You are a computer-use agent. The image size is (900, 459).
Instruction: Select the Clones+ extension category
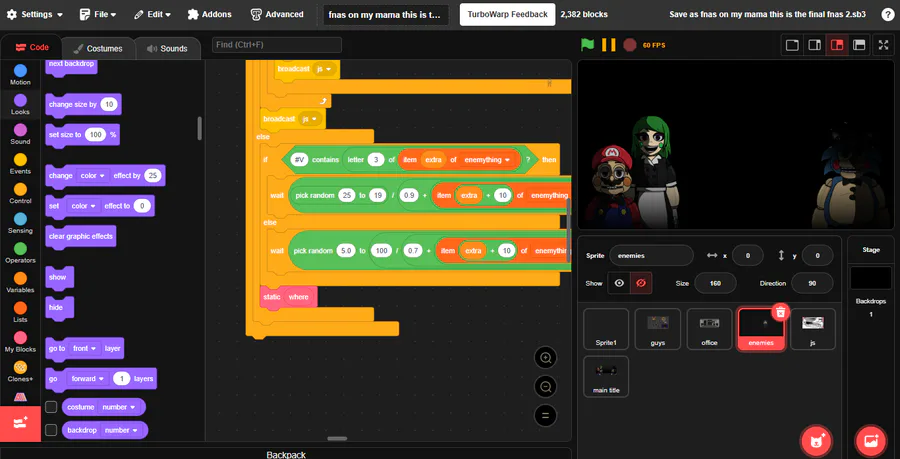tap(20, 372)
